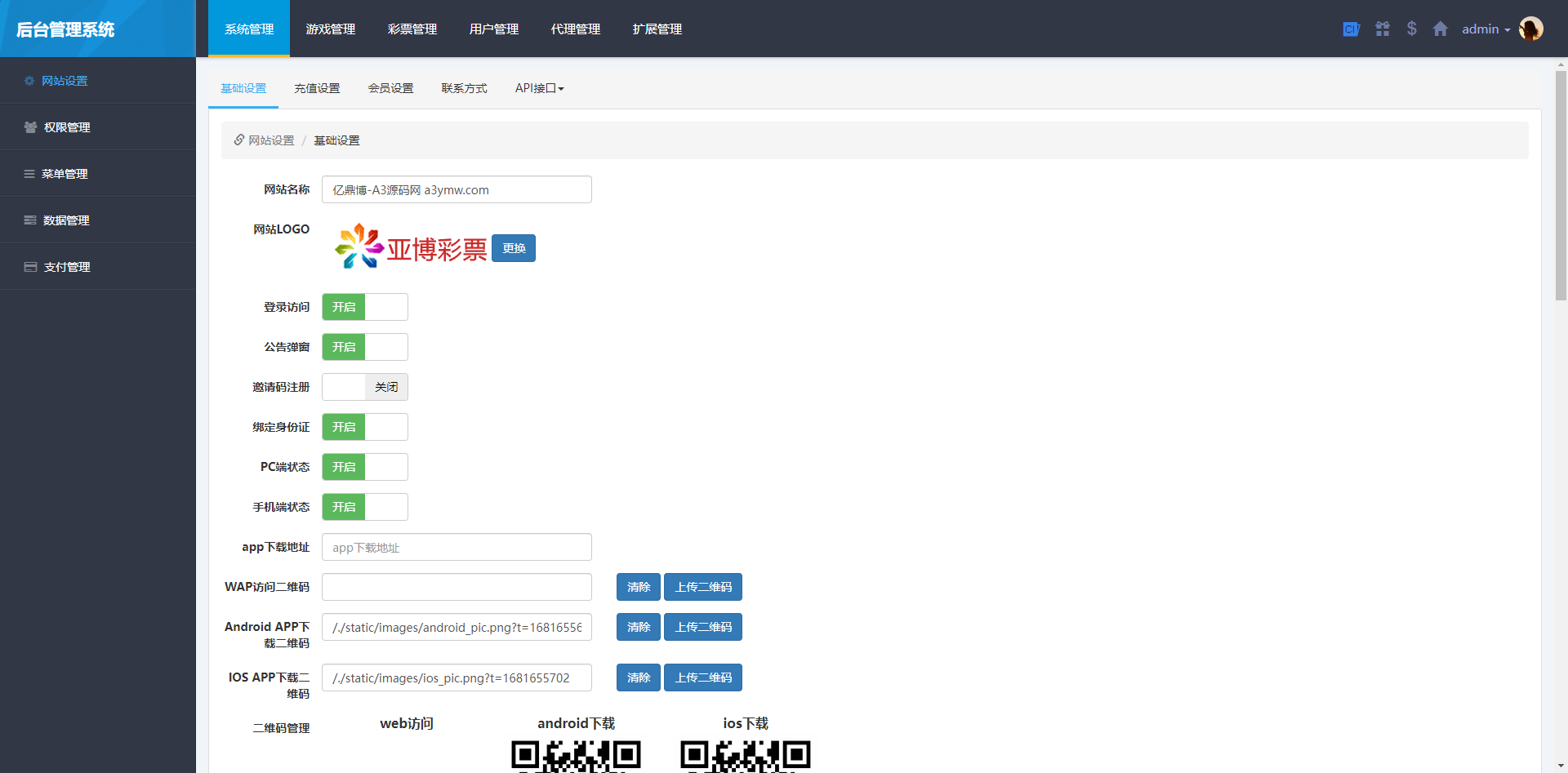Click the gift box icon in header
This screenshot has width=1568, height=773.
coord(1383,29)
